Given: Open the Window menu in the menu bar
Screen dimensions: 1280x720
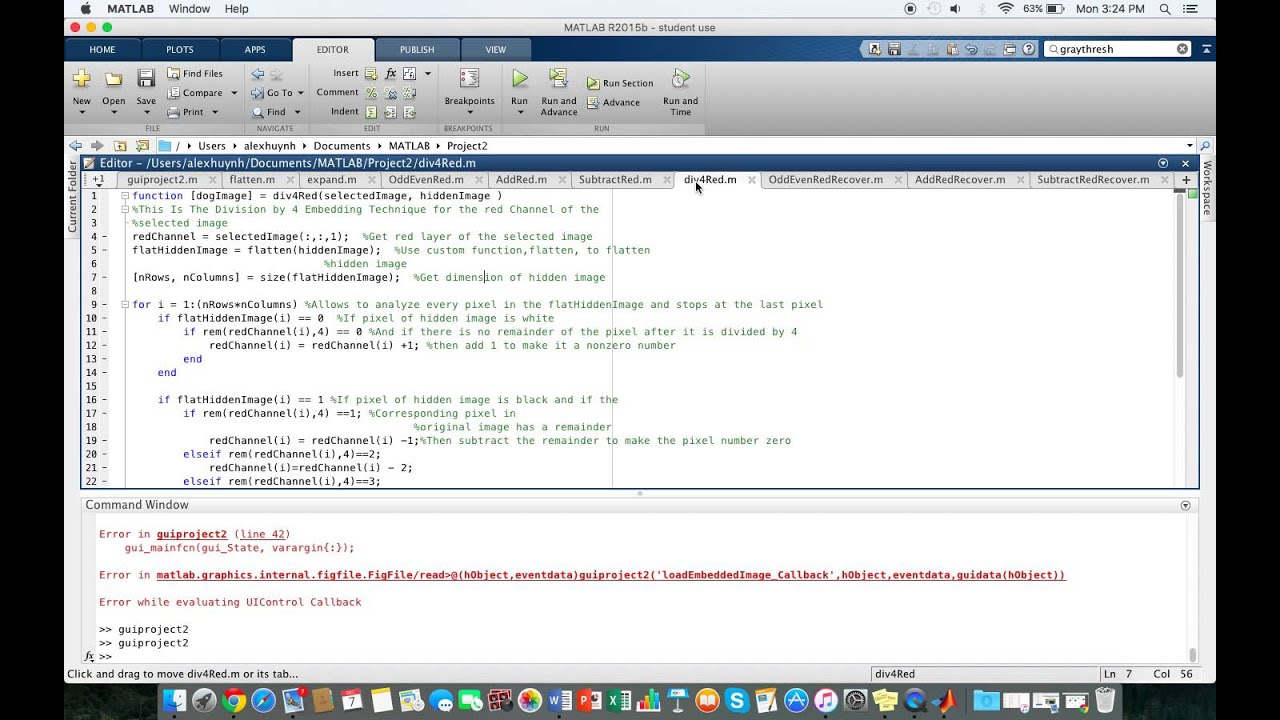Looking at the screenshot, I should pos(189,9).
